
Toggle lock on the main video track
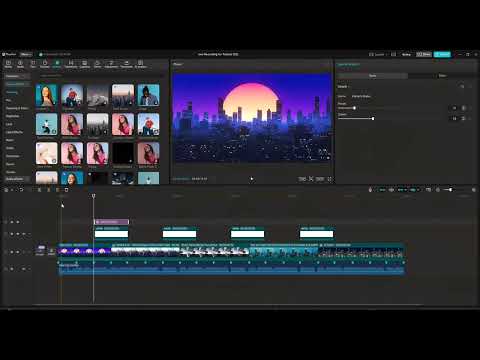point(12,252)
